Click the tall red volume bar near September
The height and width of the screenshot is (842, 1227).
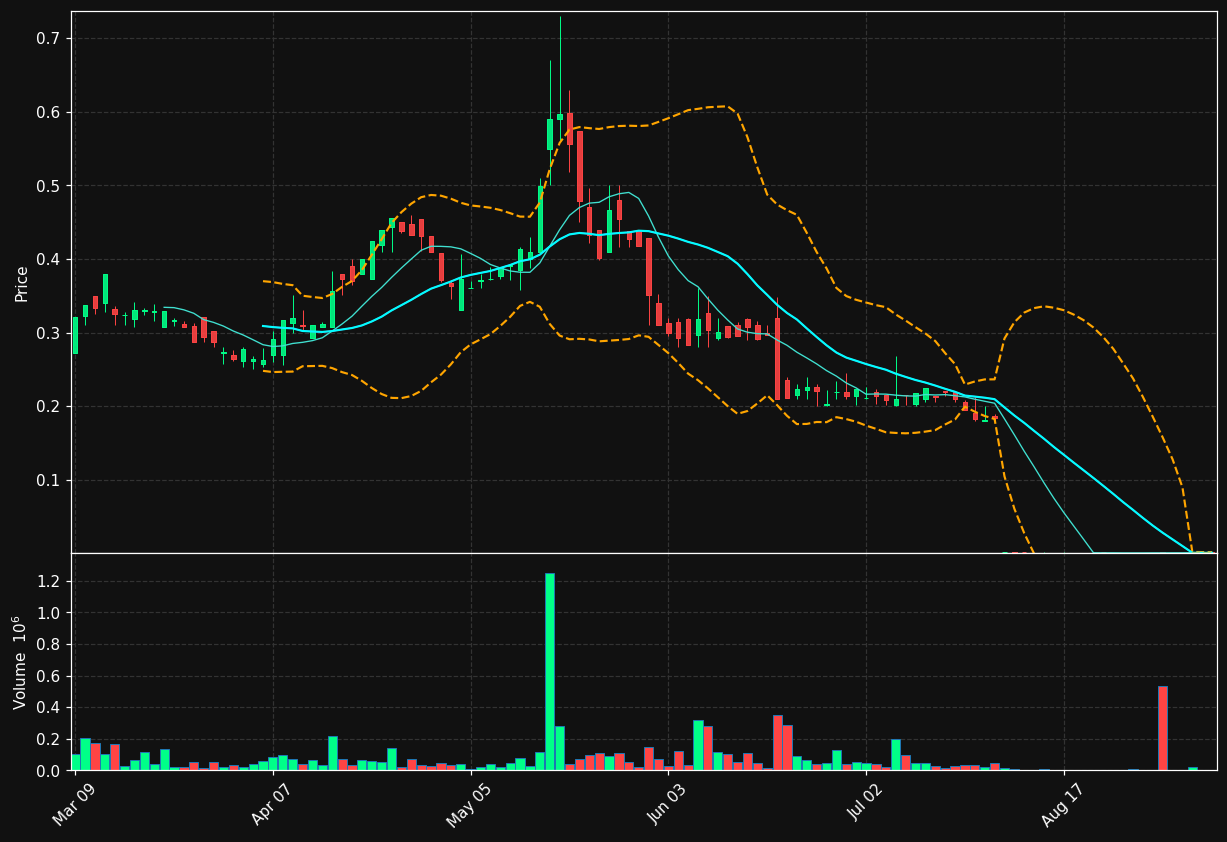coord(1163,728)
